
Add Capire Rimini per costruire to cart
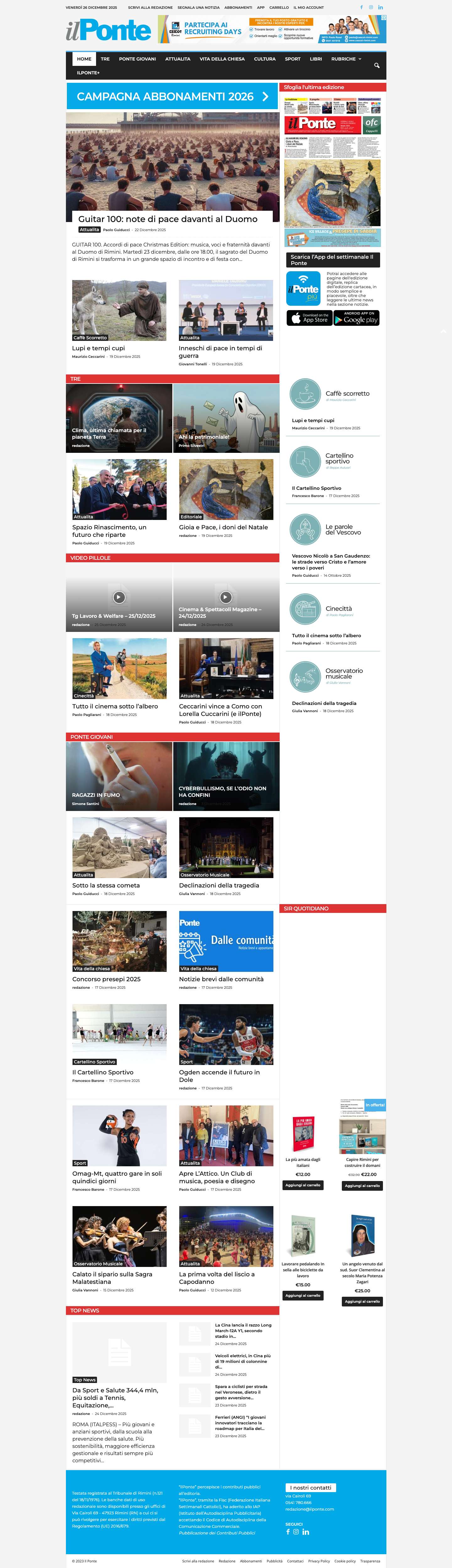[x=362, y=1185]
